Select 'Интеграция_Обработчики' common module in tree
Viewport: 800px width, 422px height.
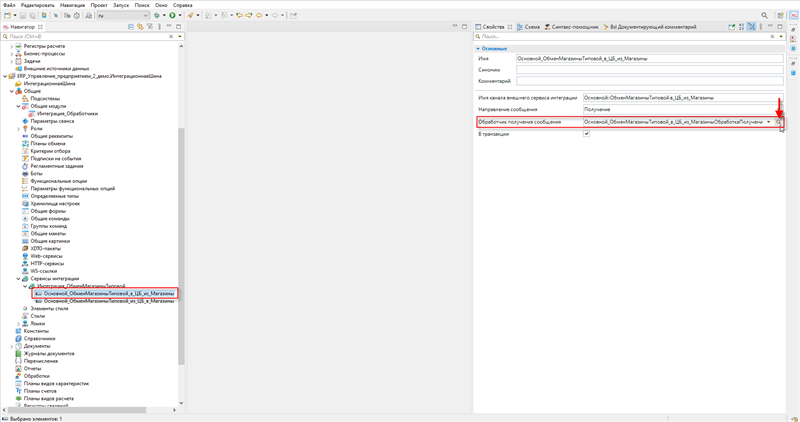[x=66, y=114]
